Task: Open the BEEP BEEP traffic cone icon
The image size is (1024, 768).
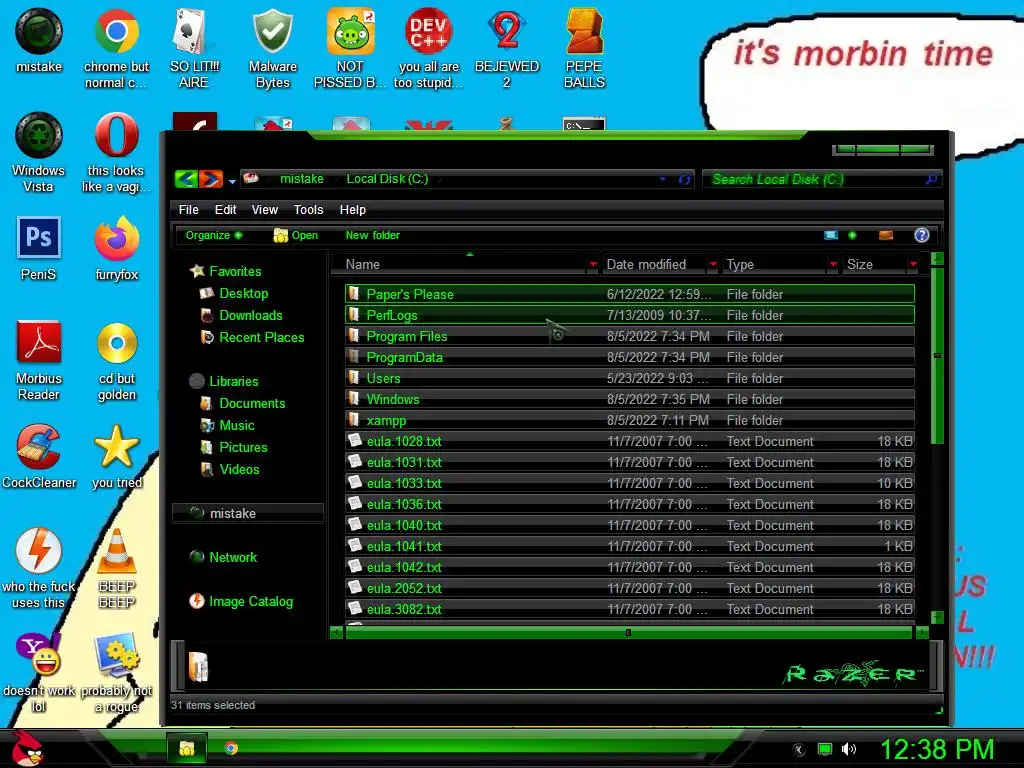Action: coord(117,567)
